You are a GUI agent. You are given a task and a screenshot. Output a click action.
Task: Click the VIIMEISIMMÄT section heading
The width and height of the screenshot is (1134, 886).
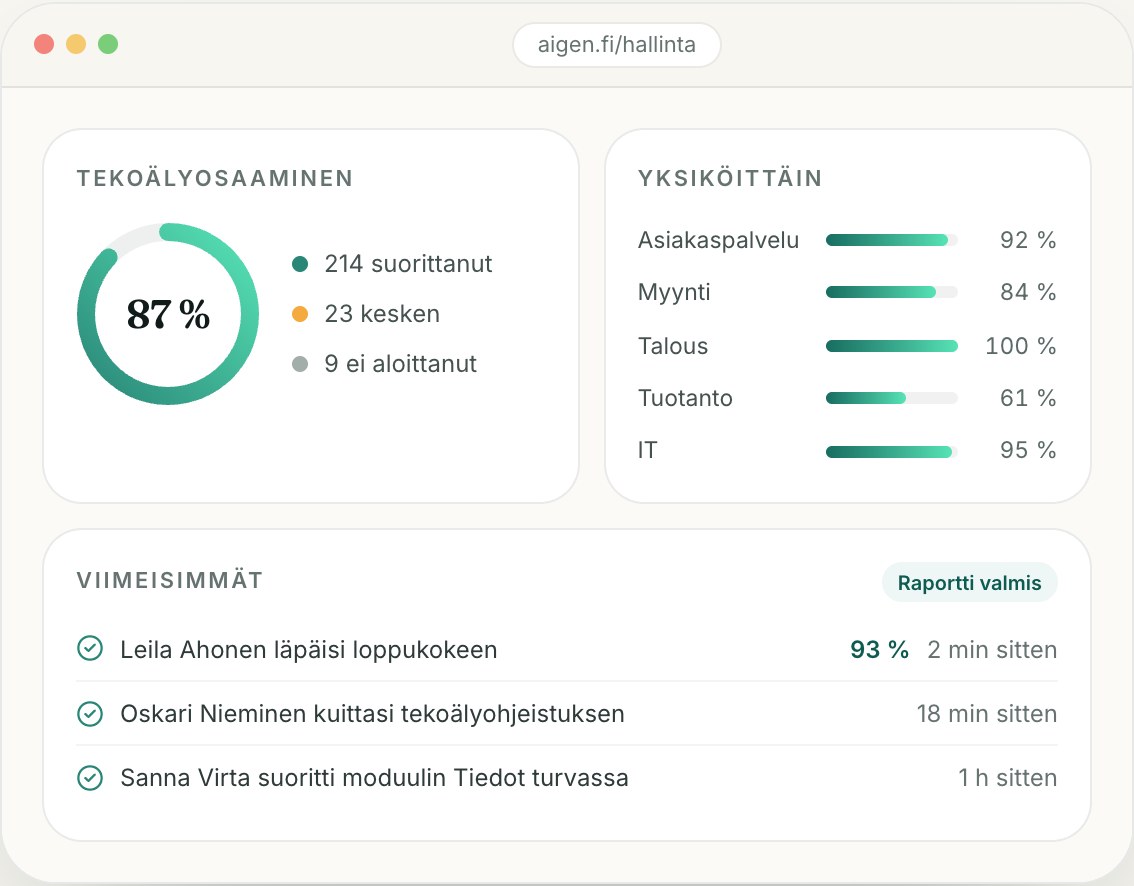[170, 580]
